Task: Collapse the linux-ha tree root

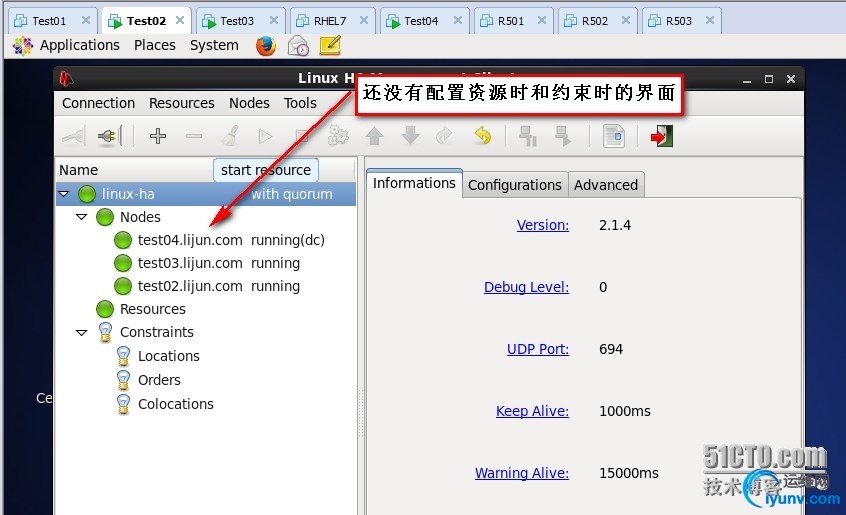Action: pos(64,194)
